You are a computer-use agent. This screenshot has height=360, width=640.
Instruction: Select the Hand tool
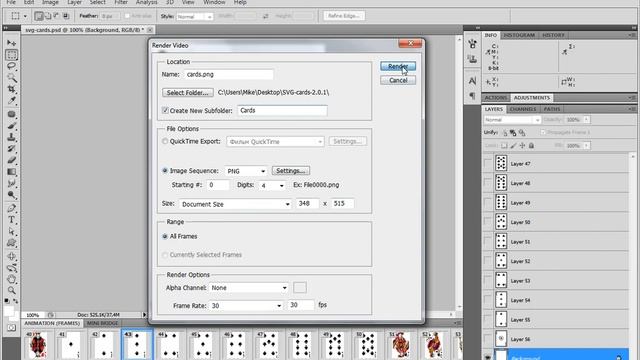11,279
